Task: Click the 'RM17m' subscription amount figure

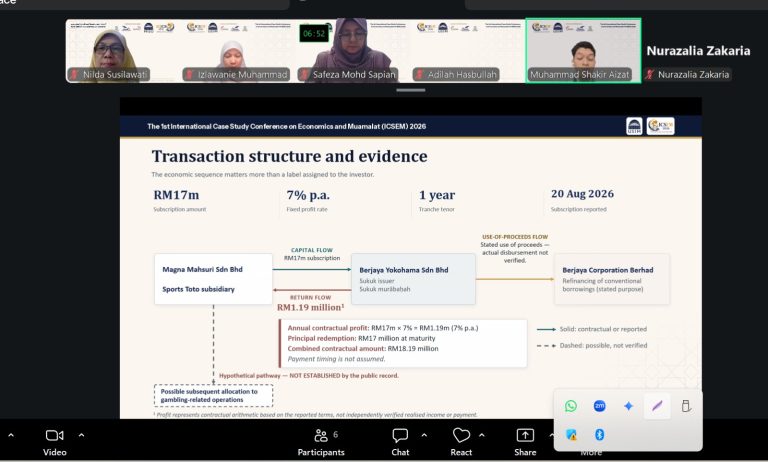Action: pos(176,195)
